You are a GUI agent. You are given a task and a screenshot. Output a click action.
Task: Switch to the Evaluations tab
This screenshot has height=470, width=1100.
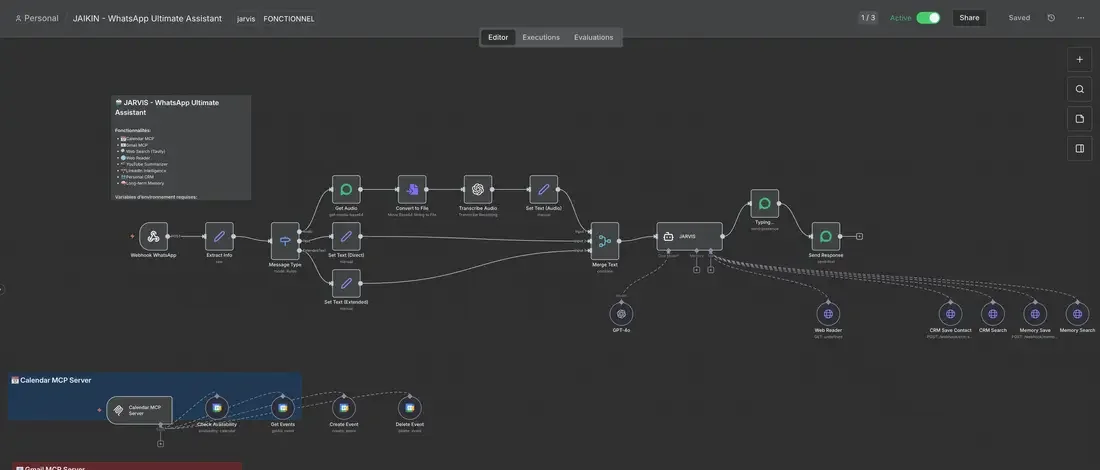click(593, 37)
